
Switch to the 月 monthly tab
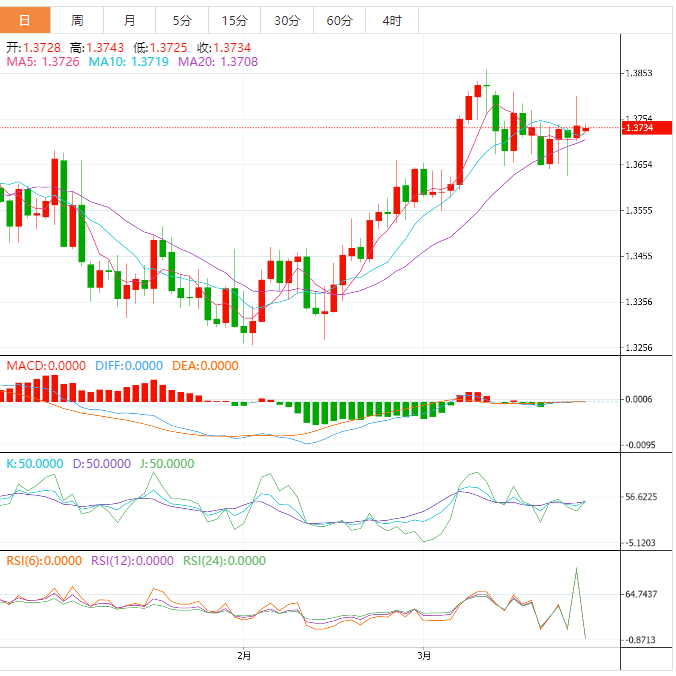coord(129,20)
